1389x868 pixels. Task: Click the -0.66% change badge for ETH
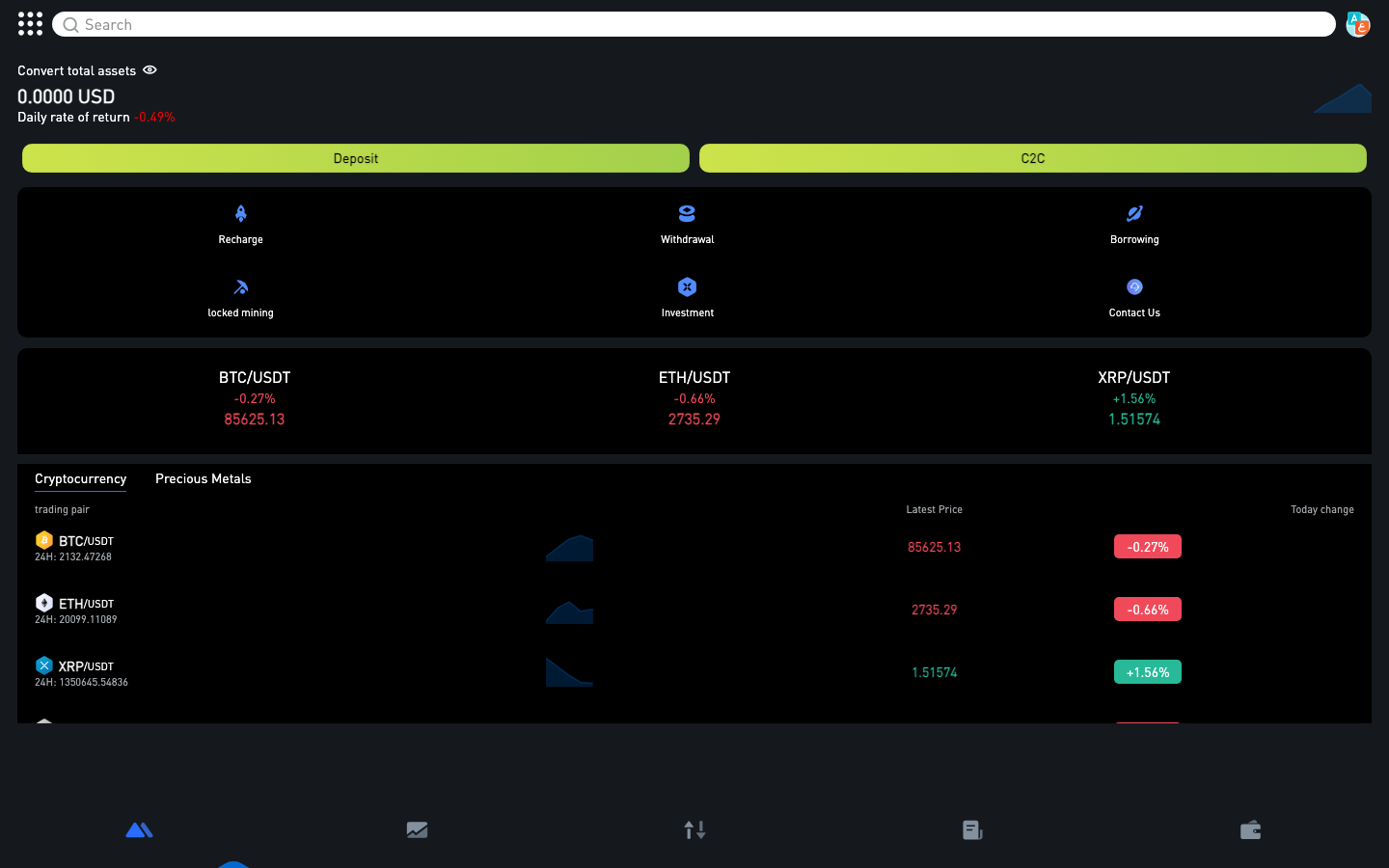point(1148,610)
